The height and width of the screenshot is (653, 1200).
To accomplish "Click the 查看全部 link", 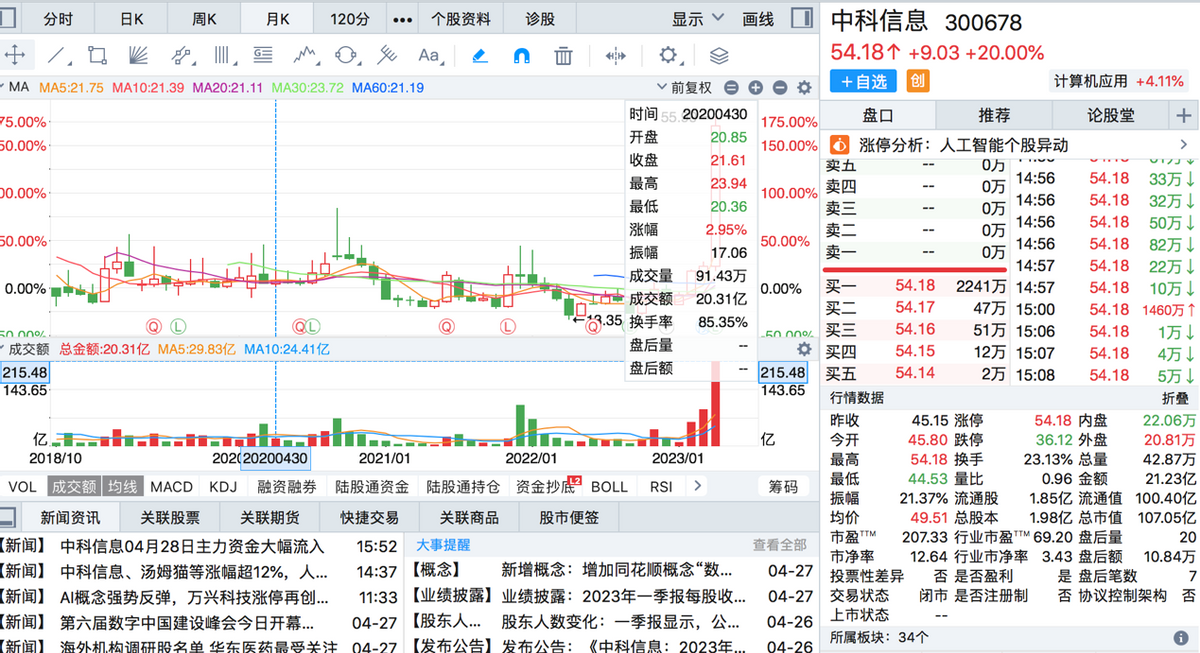I will 779,545.
